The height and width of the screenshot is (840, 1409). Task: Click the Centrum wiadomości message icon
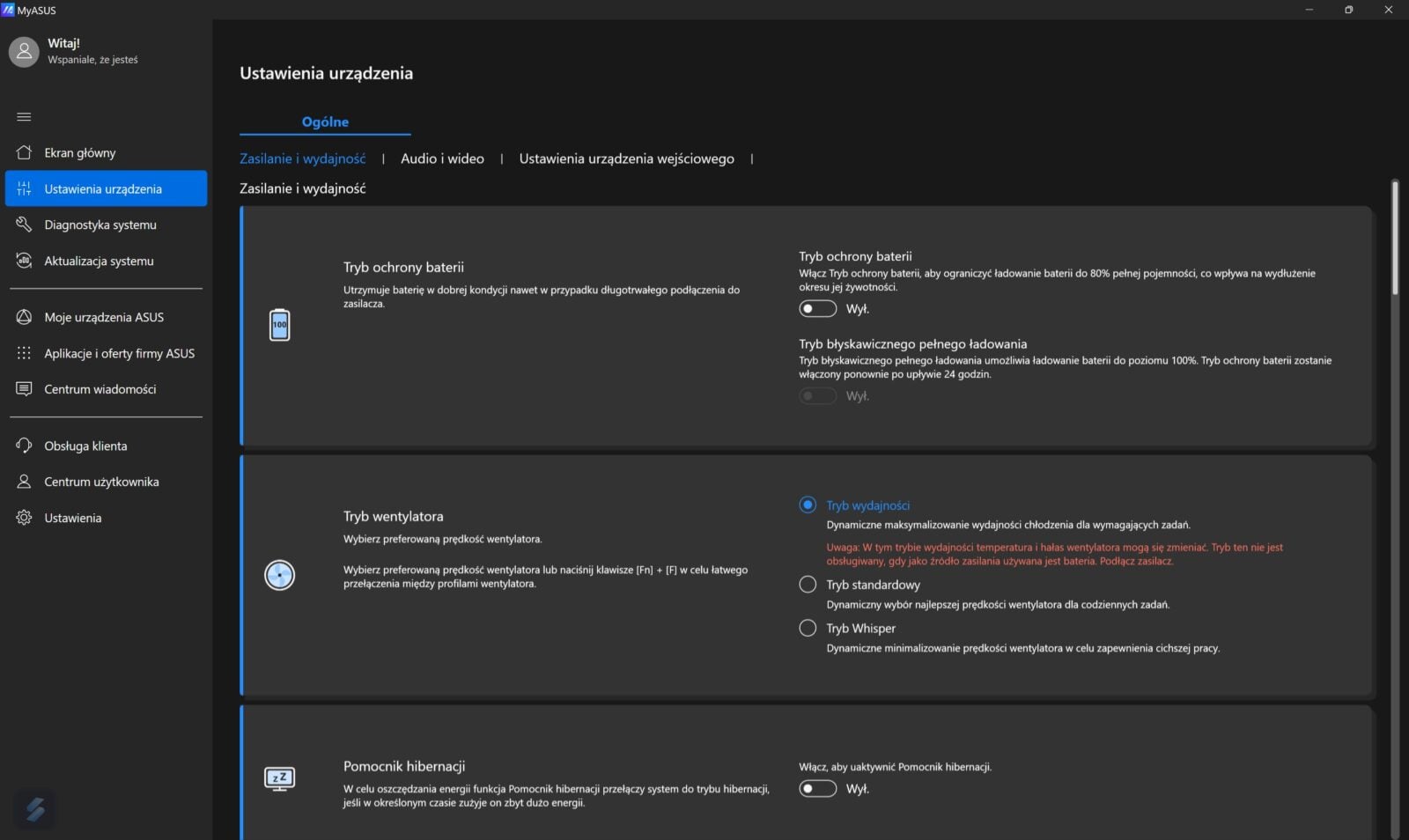point(24,388)
